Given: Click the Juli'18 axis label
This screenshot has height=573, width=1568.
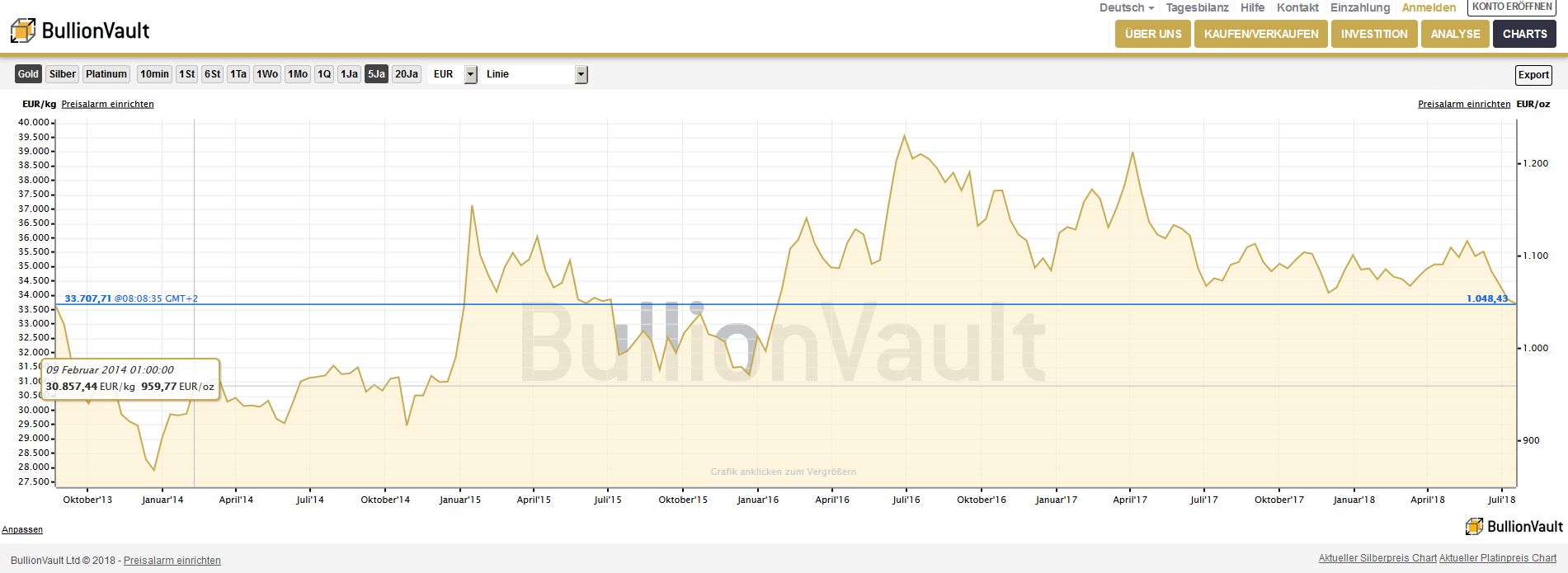Looking at the screenshot, I should pos(1502,500).
